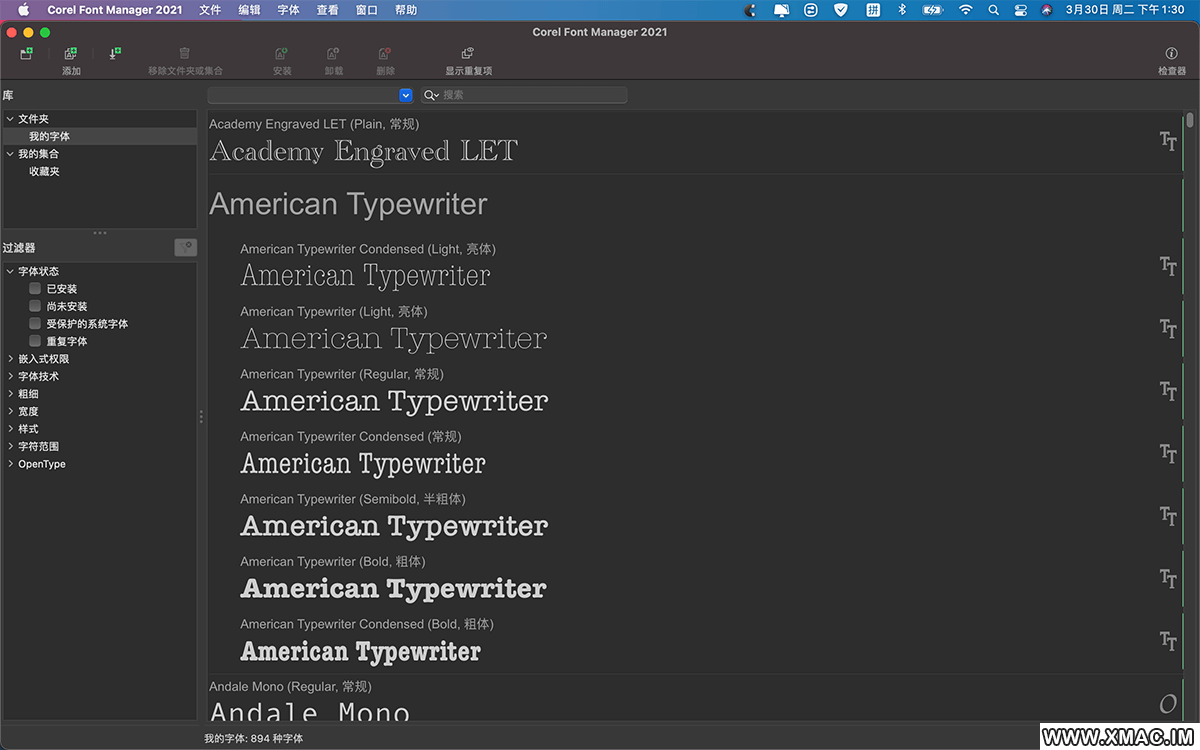
Task: Click the library panel splitter handle dots
Action: pyautogui.click(x=99, y=233)
